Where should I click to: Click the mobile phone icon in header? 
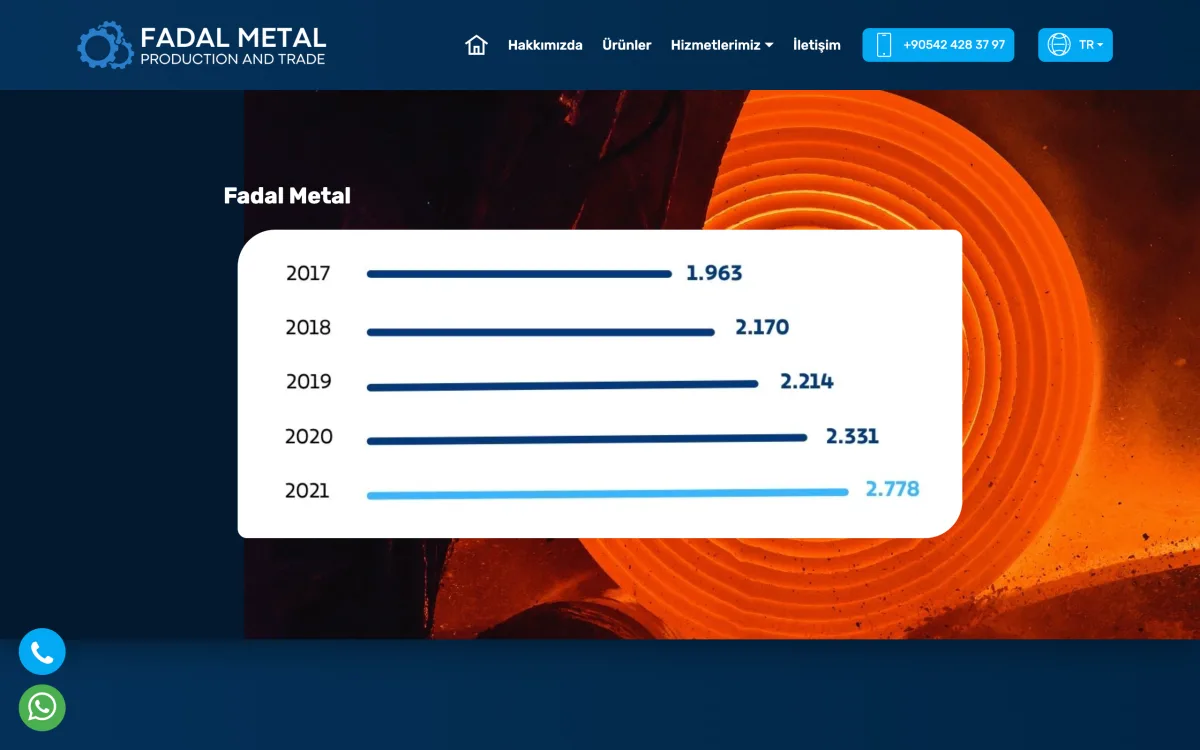(x=884, y=45)
